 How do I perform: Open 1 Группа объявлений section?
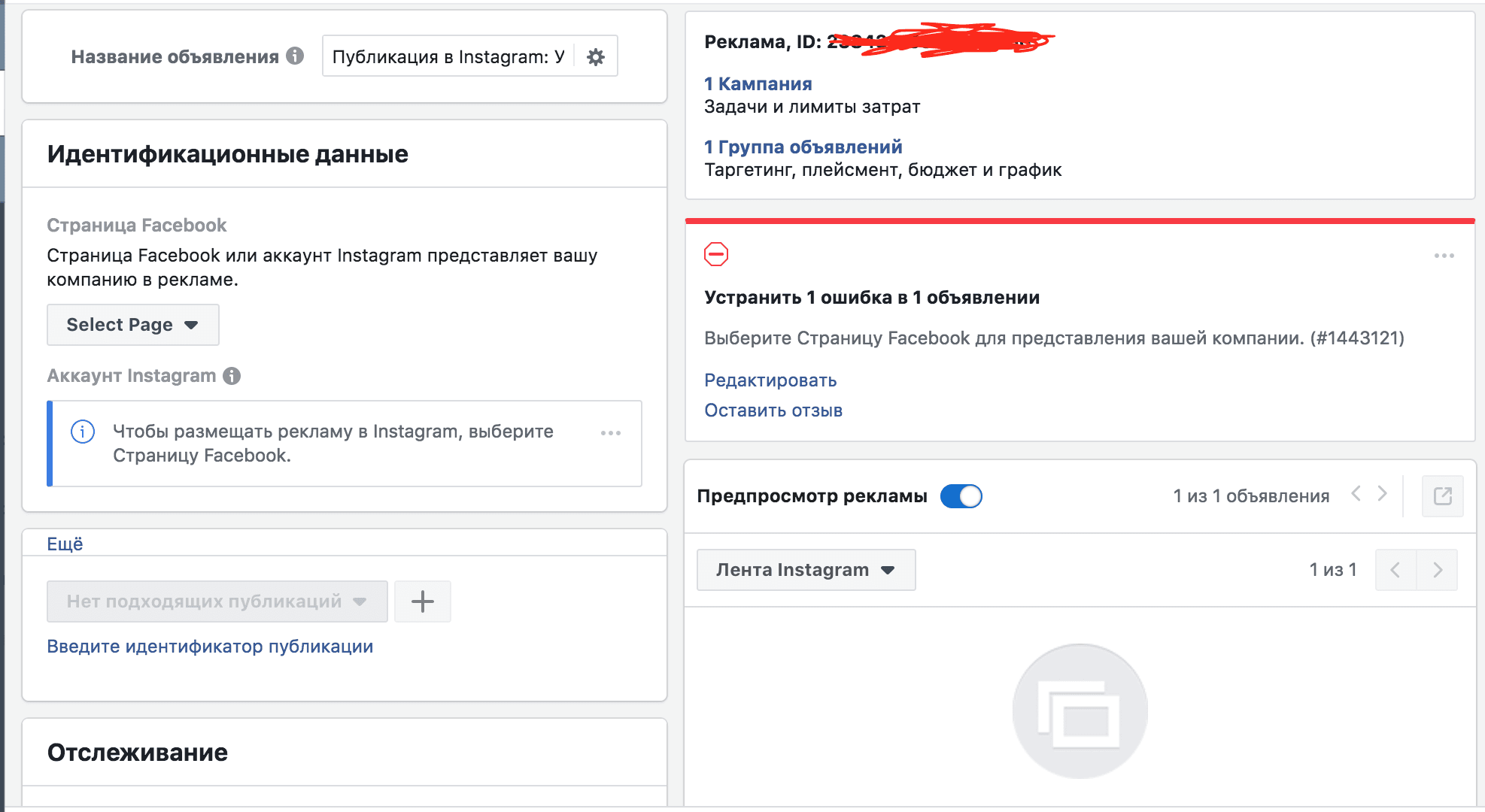click(x=803, y=147)
